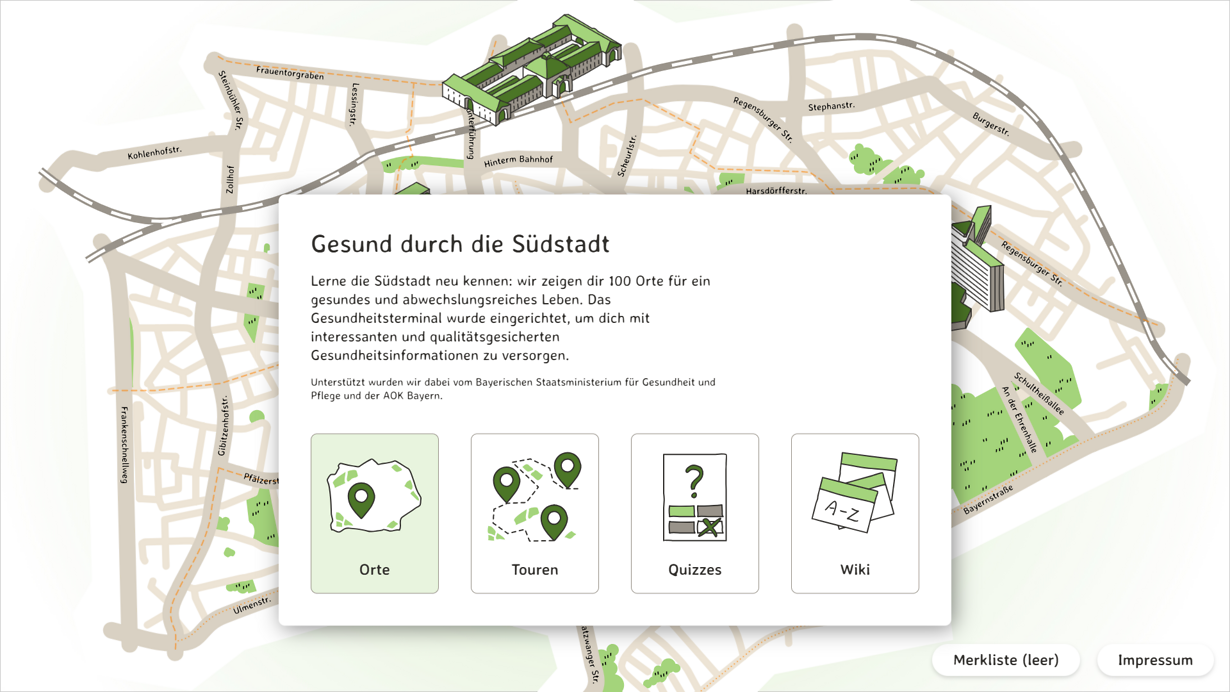Select the large green-roofed station building
Screen dimensions: 1230x692
point(530,68)
